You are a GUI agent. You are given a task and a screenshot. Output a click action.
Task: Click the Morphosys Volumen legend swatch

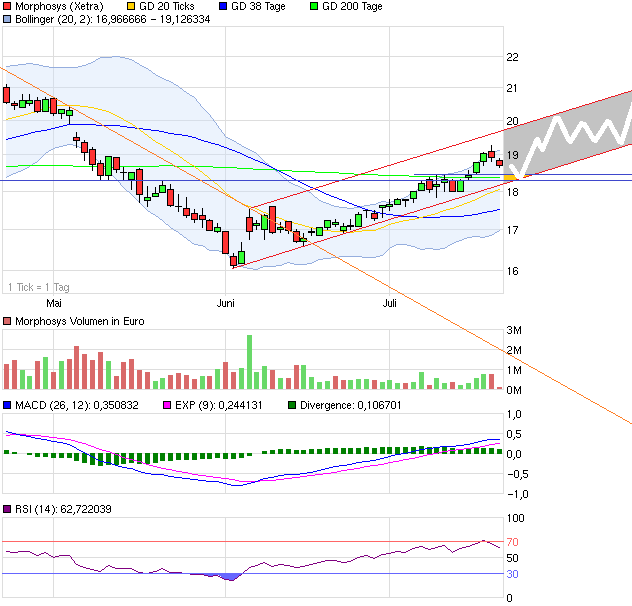tap(7, 321)
